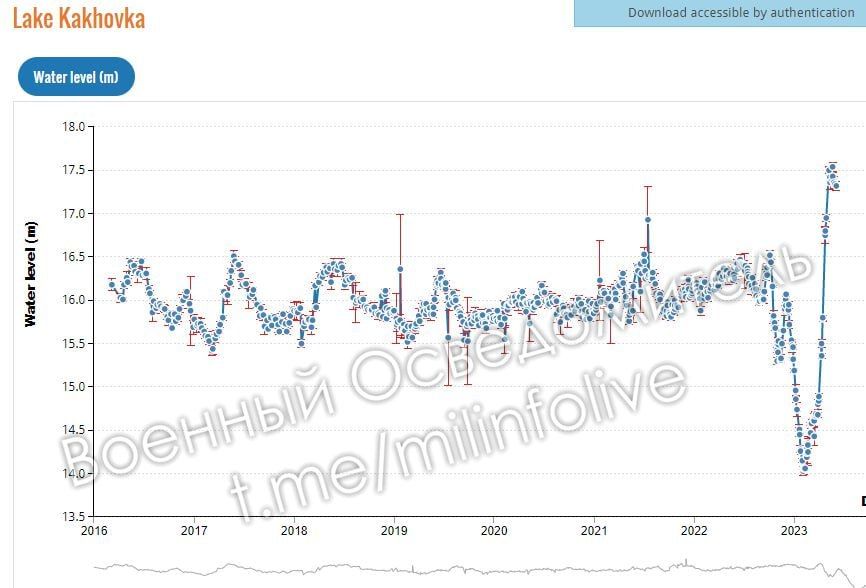Click the lowest data point near 14.0 in 2023
Viewport: 866px width, 588px height.
pos(804,468)
